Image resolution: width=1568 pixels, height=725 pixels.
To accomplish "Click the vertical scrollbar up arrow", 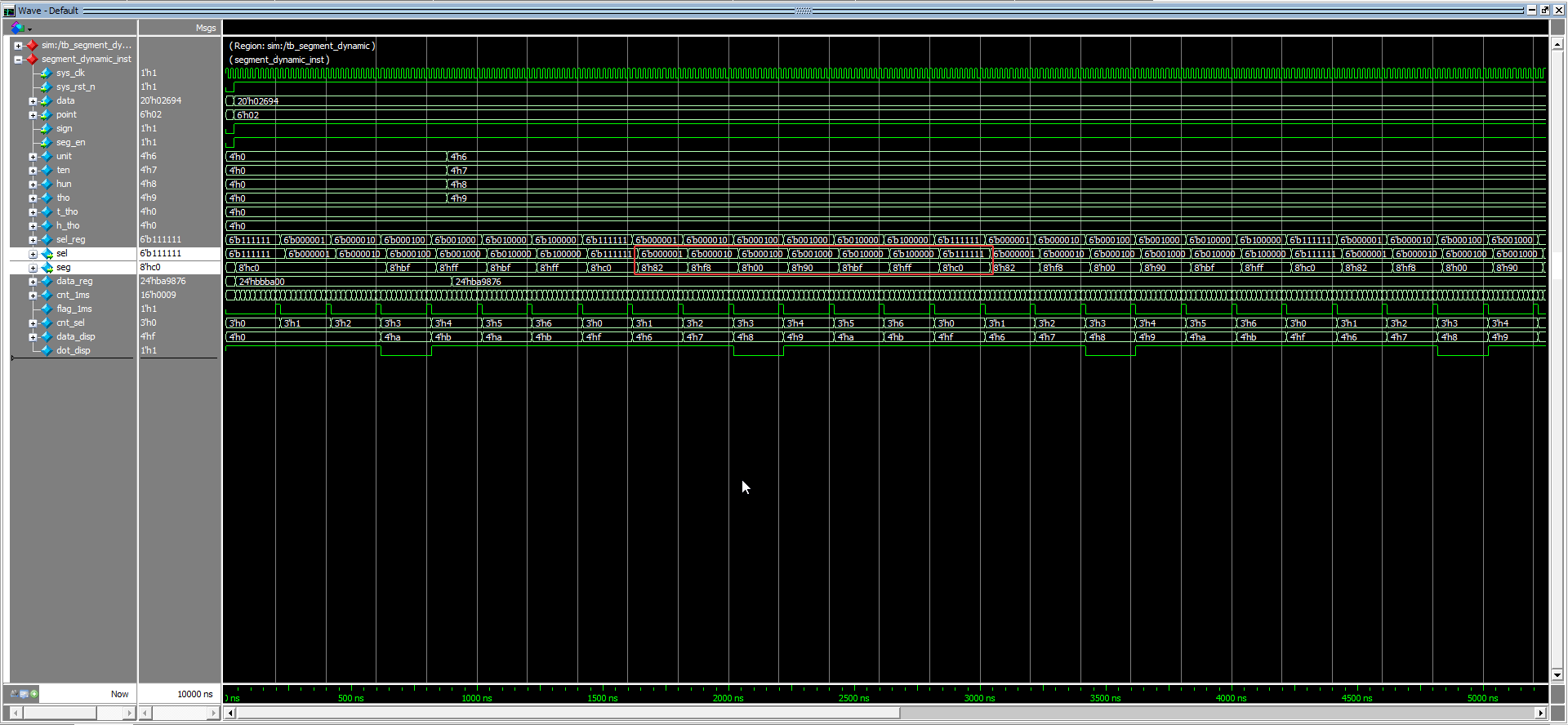I will 1557,43.
